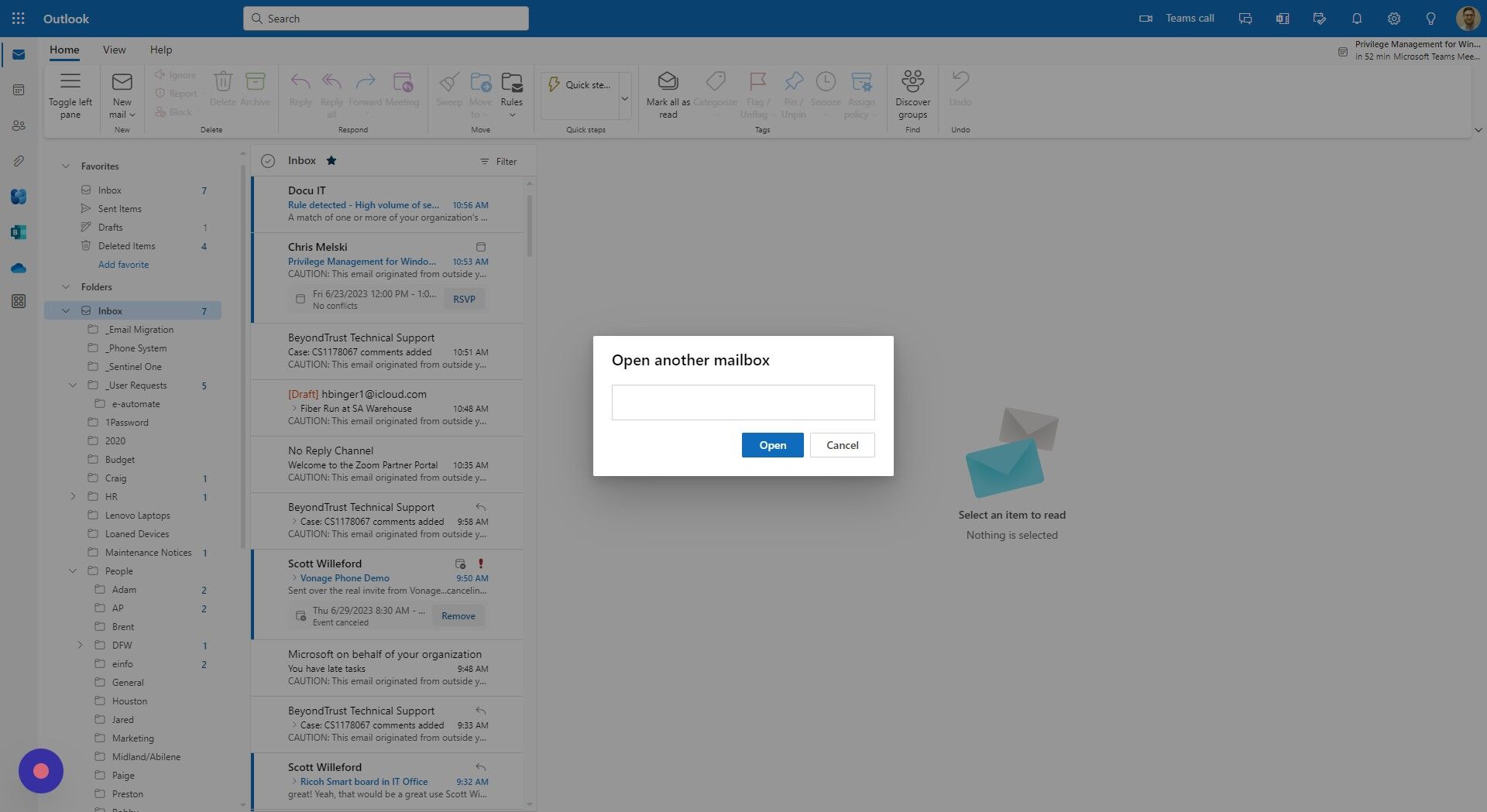Select the Sweep tool in the ribbon
The image size is (1487, 812).
coord(449,91)
